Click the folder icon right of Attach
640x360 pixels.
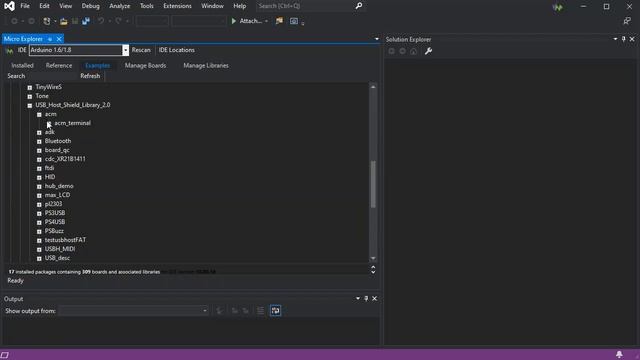(x=279, y=21)
